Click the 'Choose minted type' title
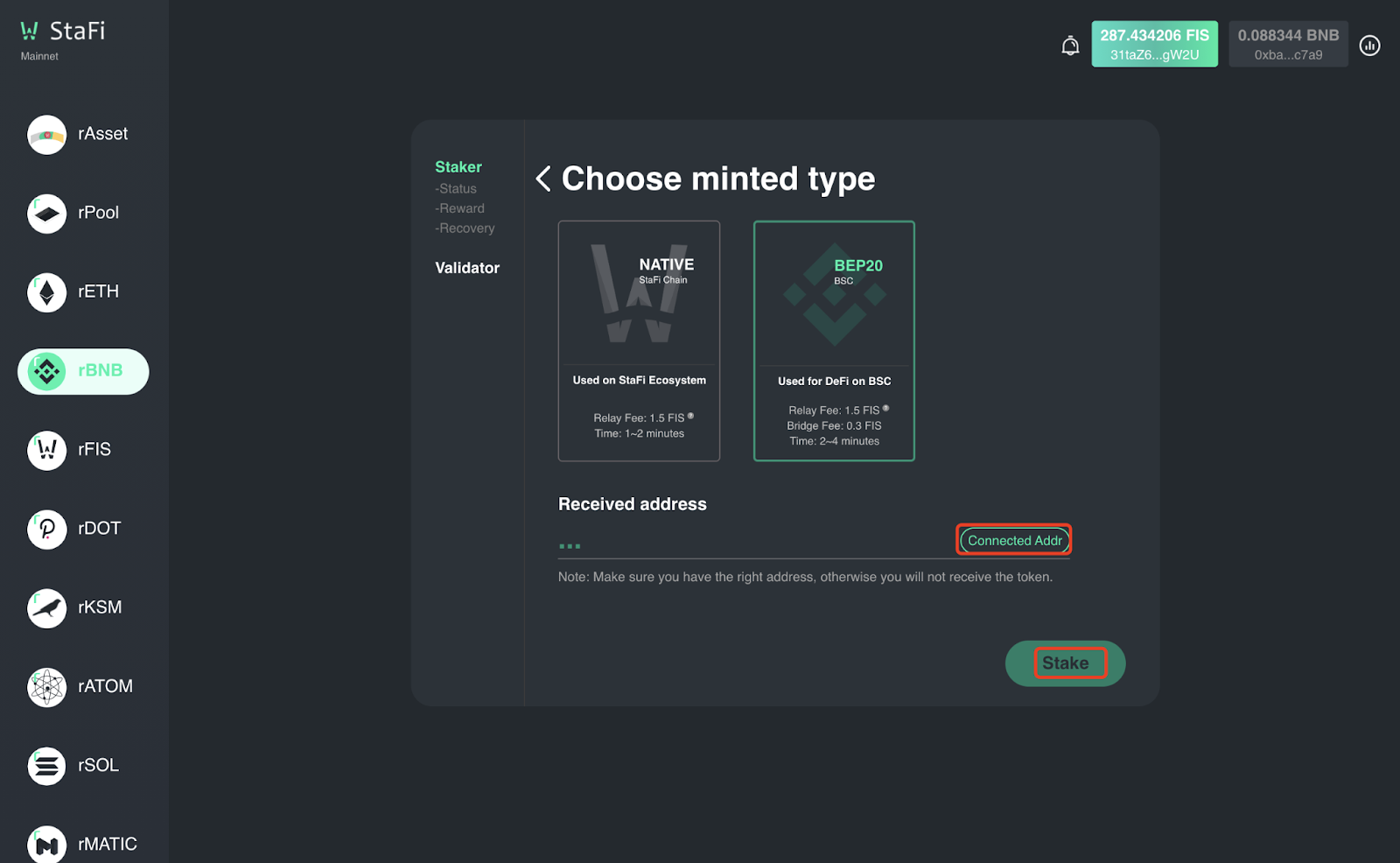Viewport: 1400px width, 863px height. click(x=718, y=179)
